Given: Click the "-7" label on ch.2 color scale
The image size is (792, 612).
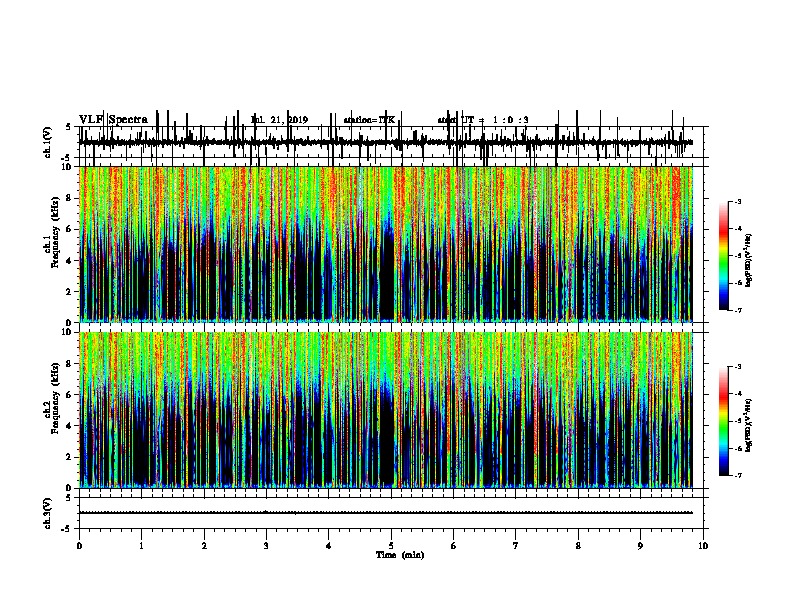Looking at the screenshot, I should [x=737, y=475].
